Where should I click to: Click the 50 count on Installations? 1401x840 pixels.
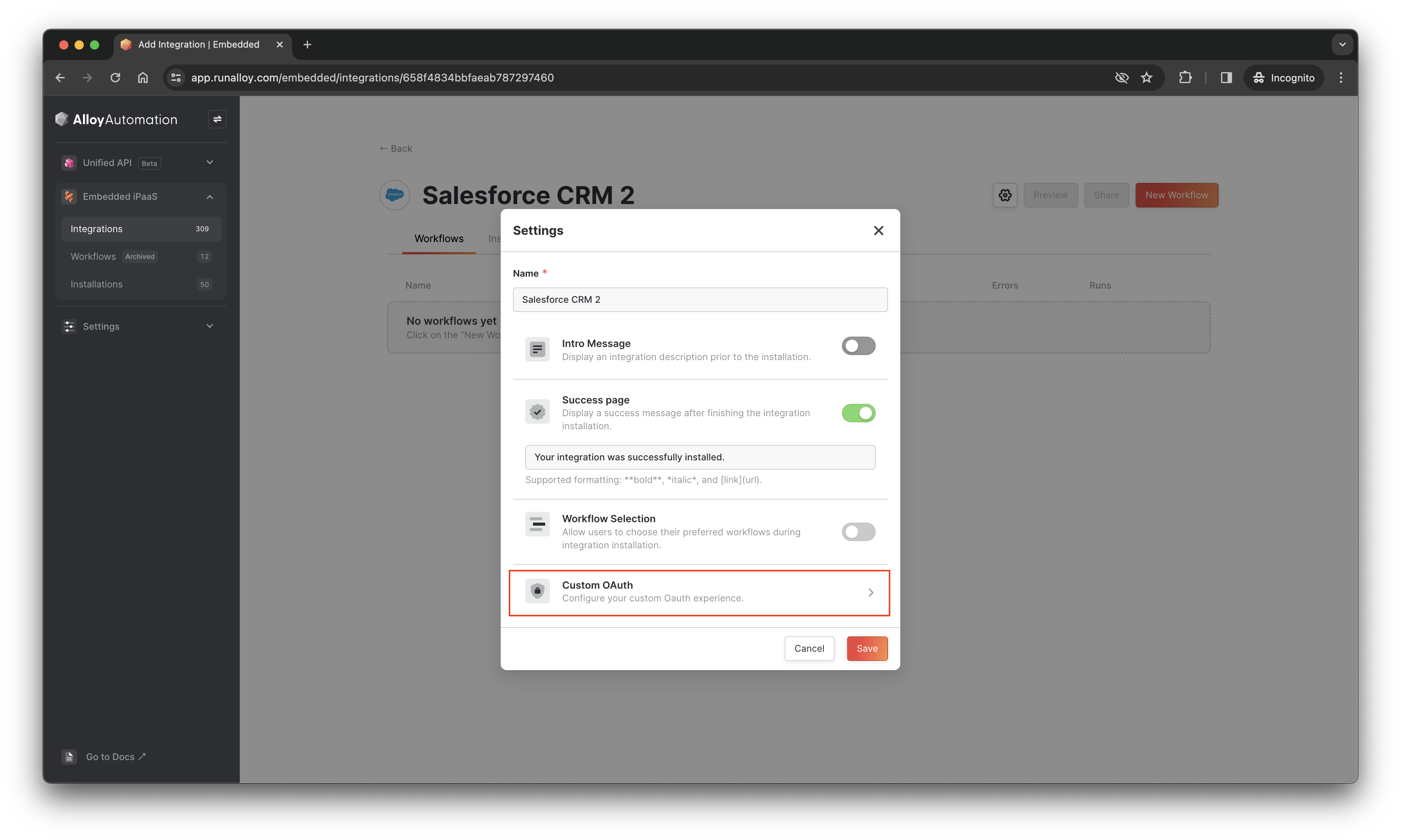click(204, 285)
